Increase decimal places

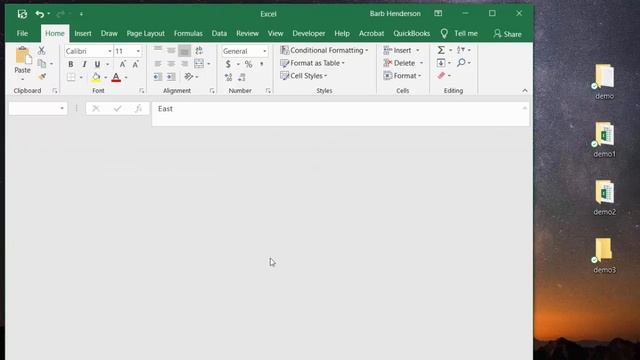click(228, 77)
